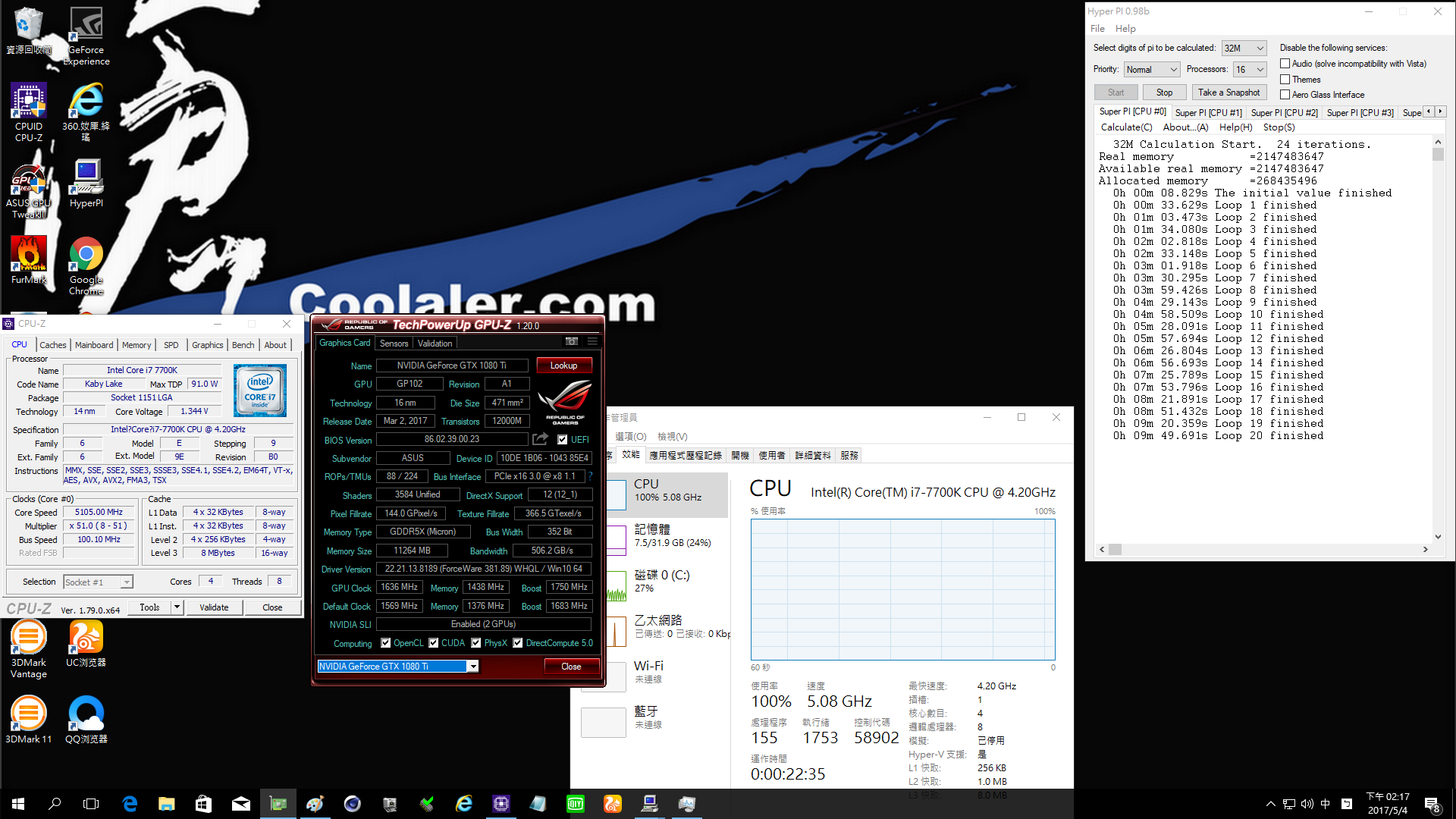The height and width of the screenshot is (819, 1456).
Task: Enable Themes checkbox in Hyper PI
Action: (1285, 80)
